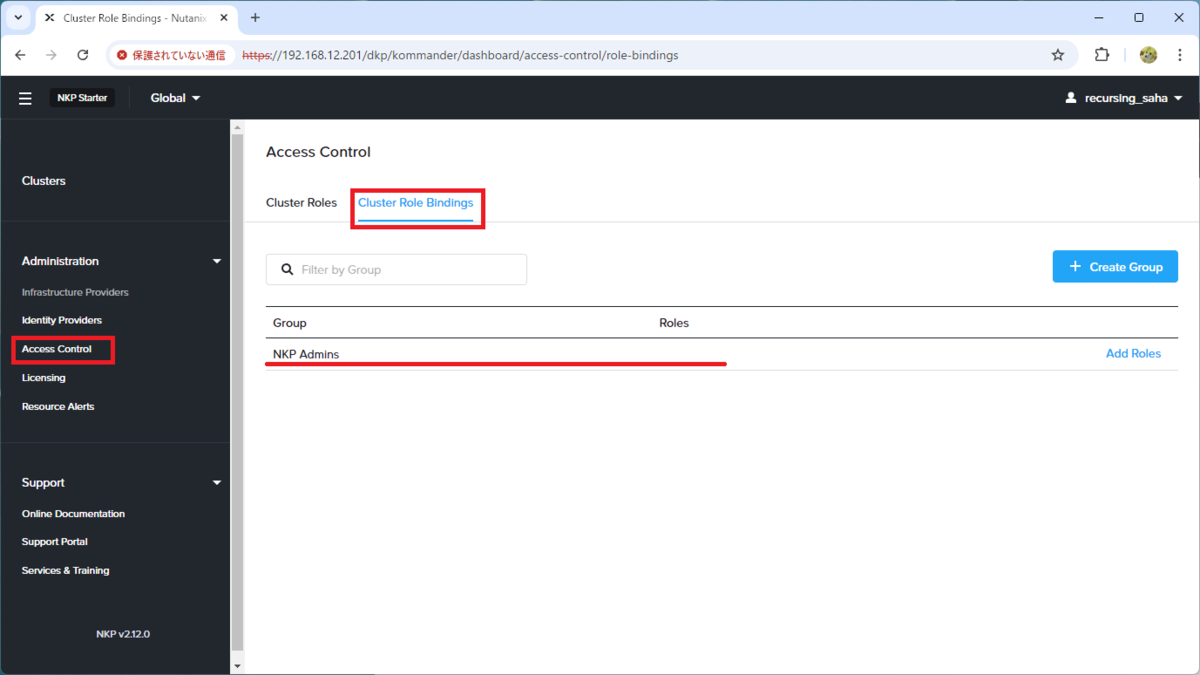Screen dimensions: 1200x675
Task: Open Clusters in the sidebar
Action: pos(44,181)
